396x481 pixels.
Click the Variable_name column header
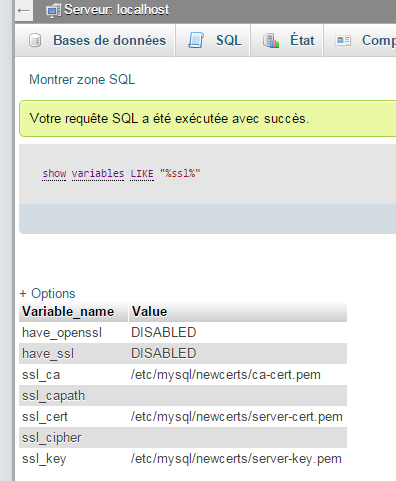click(73, 312)
